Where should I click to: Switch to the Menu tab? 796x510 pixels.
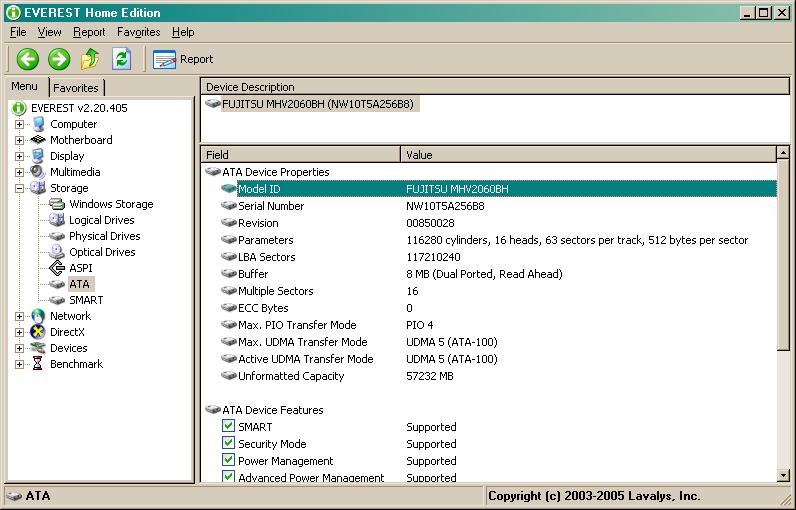[x=25, y=86]
